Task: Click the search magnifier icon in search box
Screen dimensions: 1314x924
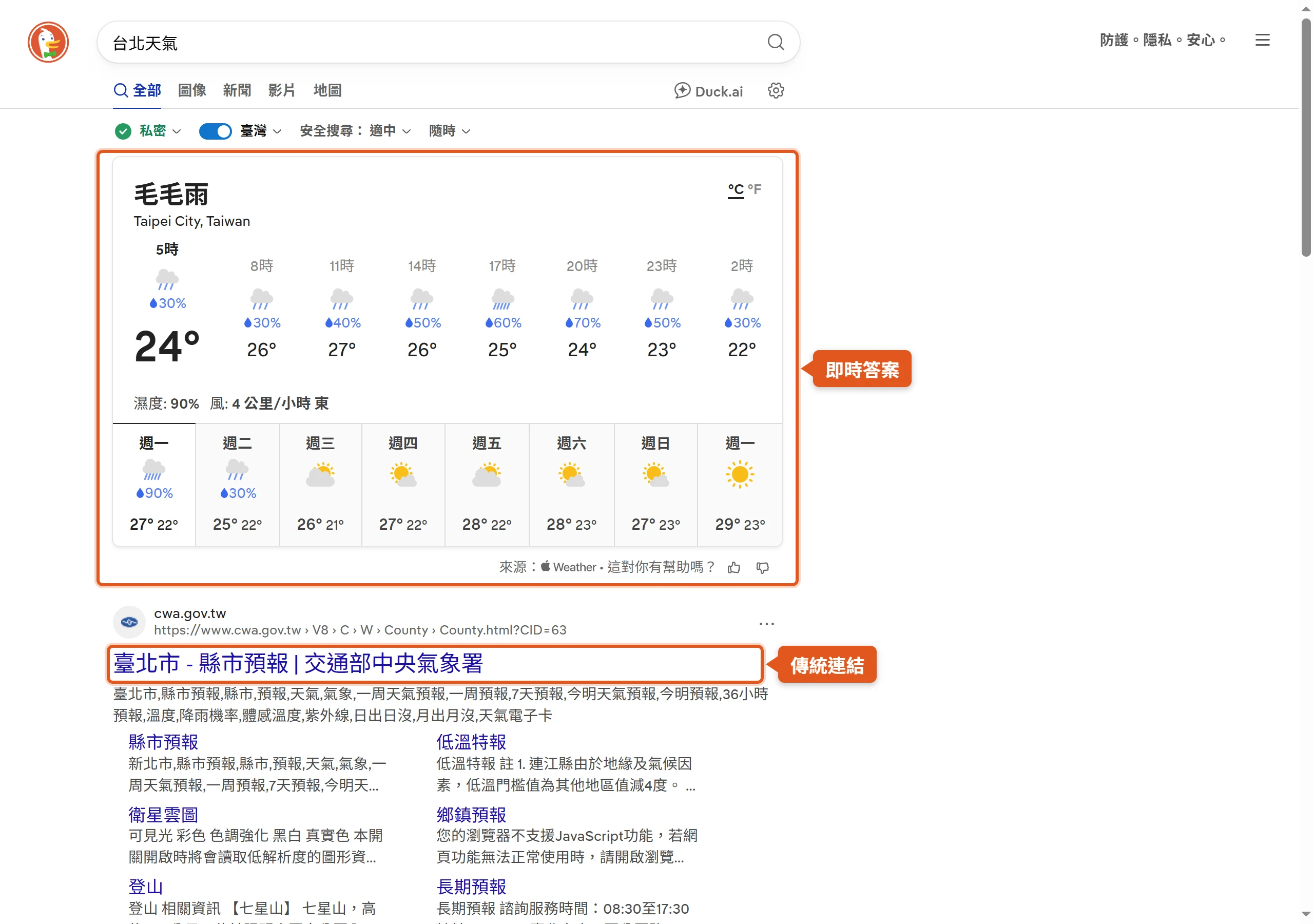Action: pos(776,42)
